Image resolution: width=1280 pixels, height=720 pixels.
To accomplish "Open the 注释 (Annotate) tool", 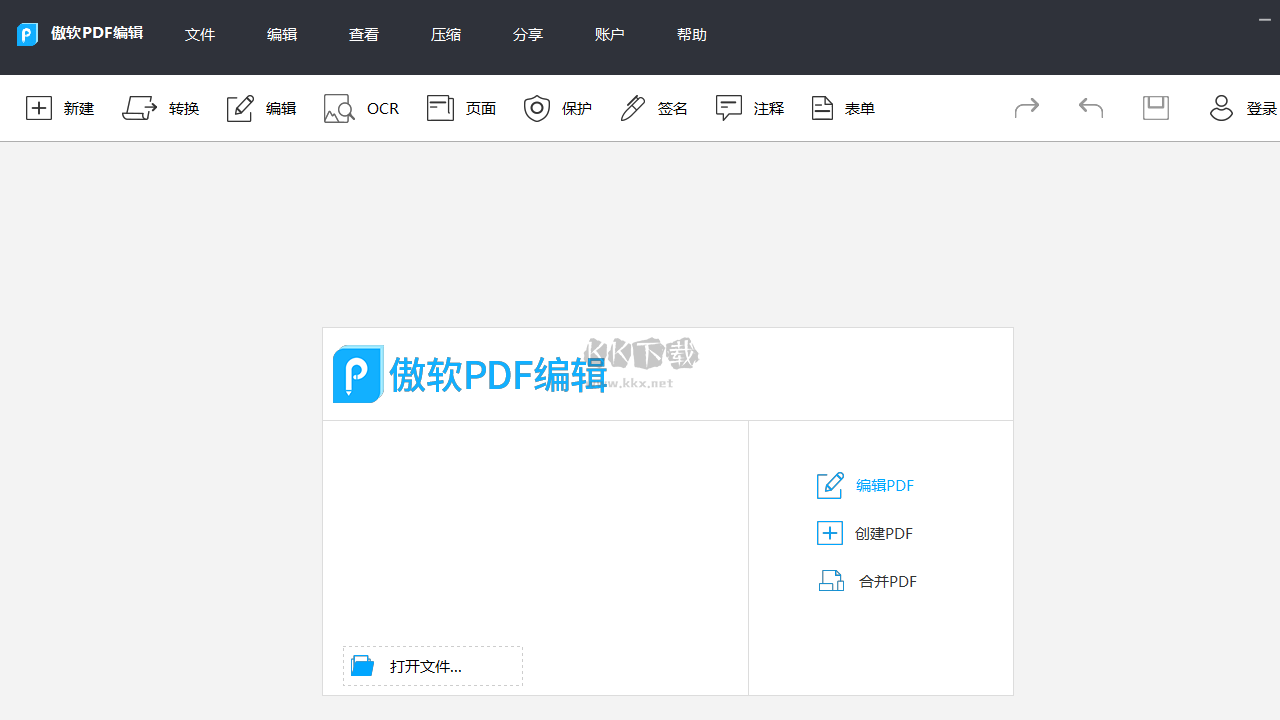I will (x=749, y=108).
